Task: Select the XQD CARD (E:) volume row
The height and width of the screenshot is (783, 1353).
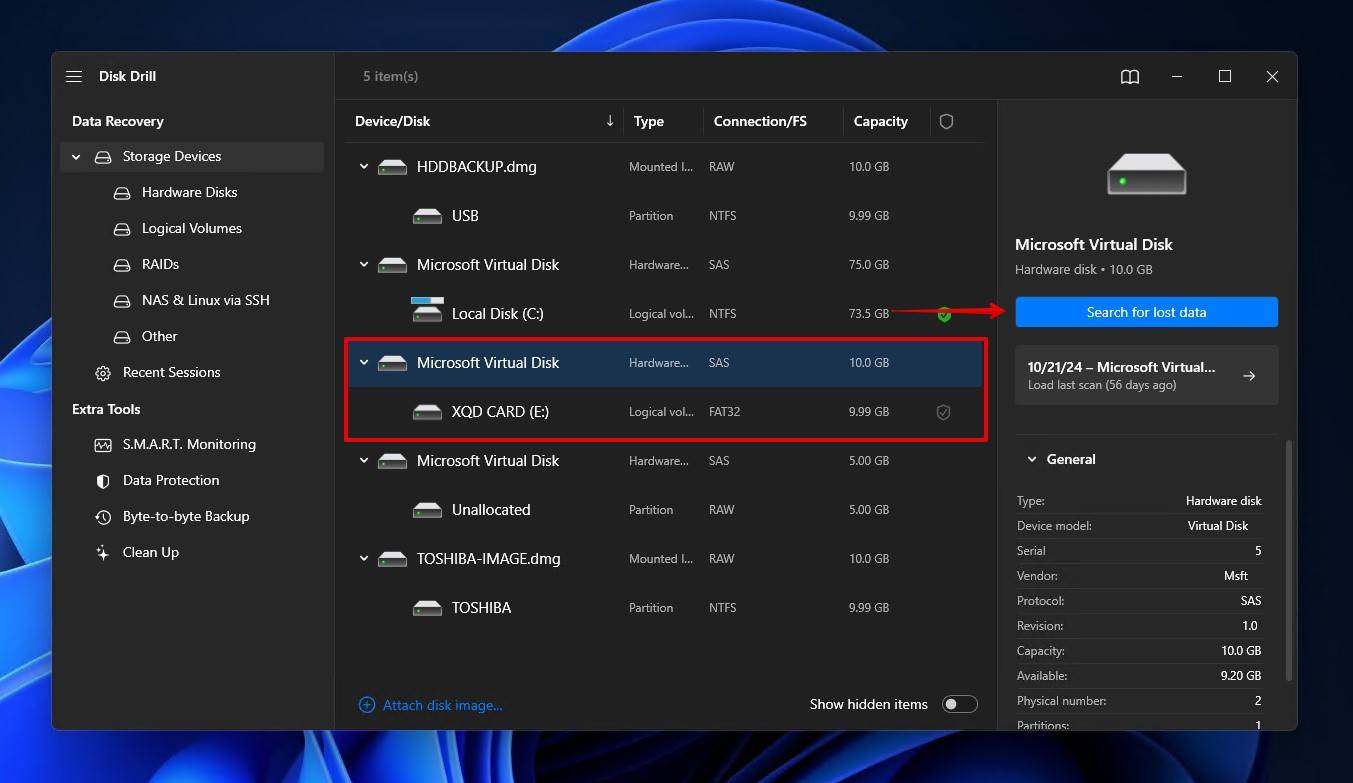Action: click(x=664, y=412)
